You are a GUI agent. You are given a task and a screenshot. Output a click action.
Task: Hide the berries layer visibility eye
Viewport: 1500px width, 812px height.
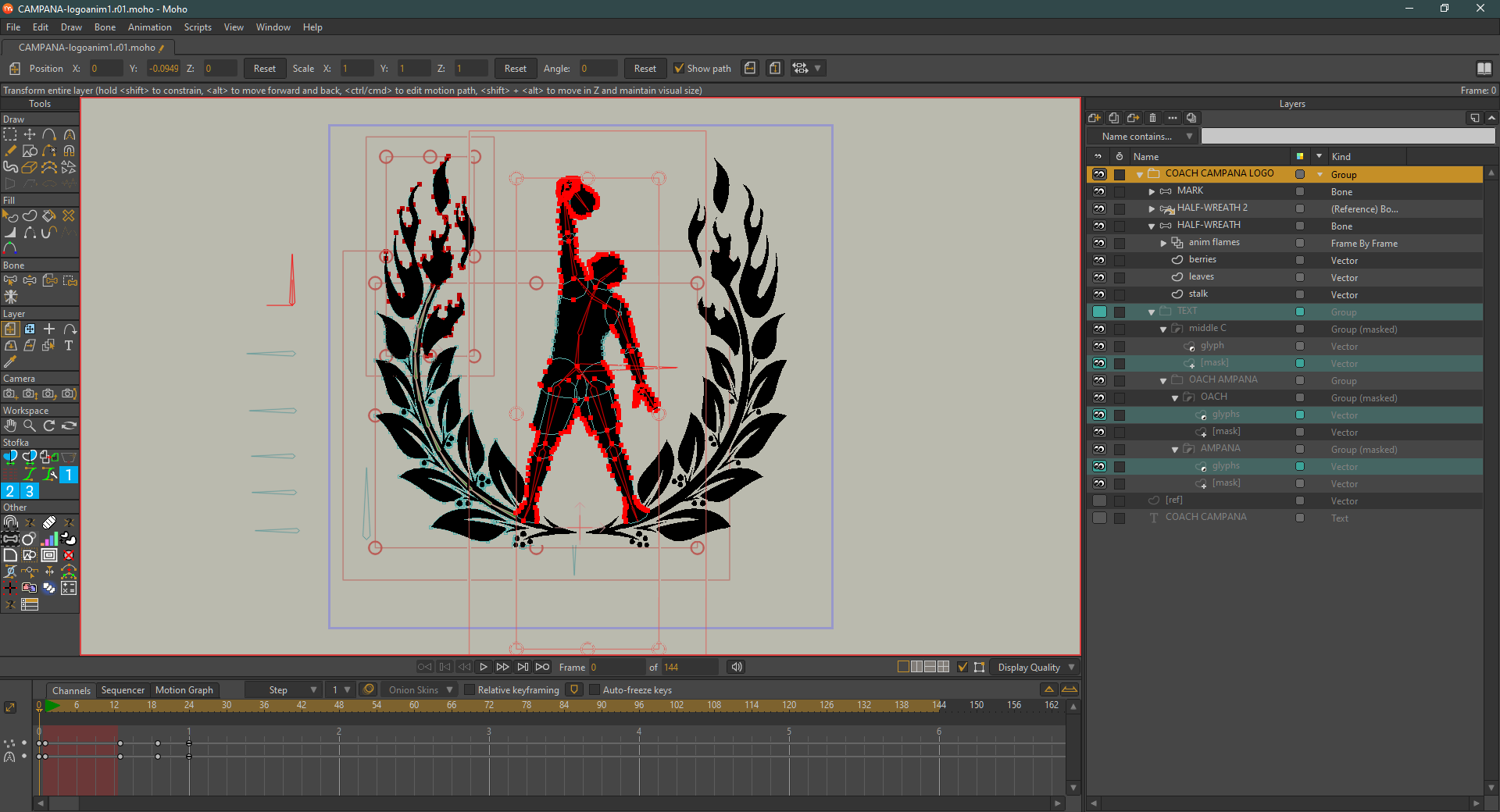click(1099, 260)
